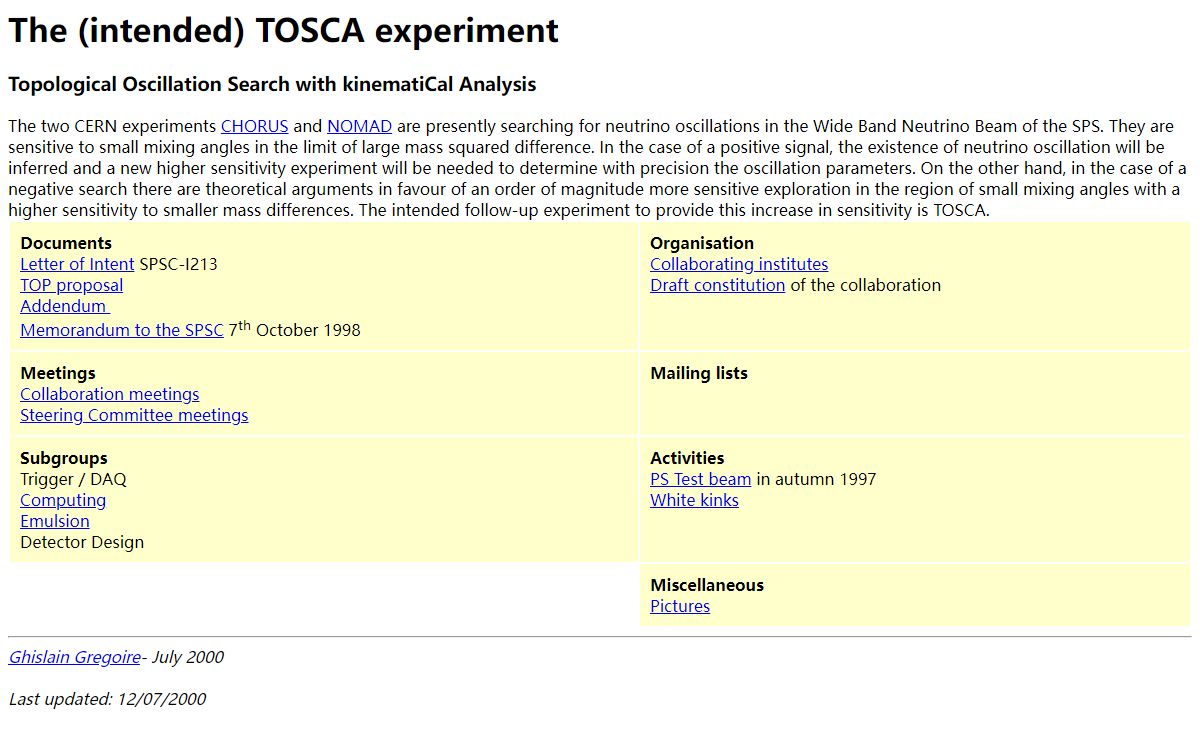Open the Draft constitution link
Screen dimensions: 1200x740
tap(717, 285)
